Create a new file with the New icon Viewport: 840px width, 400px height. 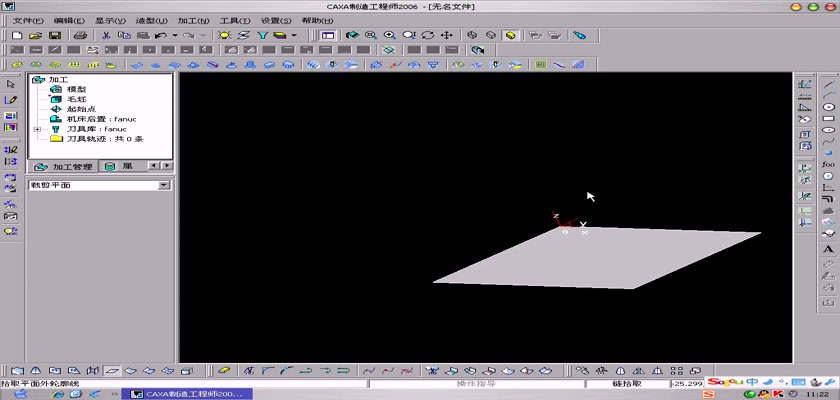pos(17,35)
